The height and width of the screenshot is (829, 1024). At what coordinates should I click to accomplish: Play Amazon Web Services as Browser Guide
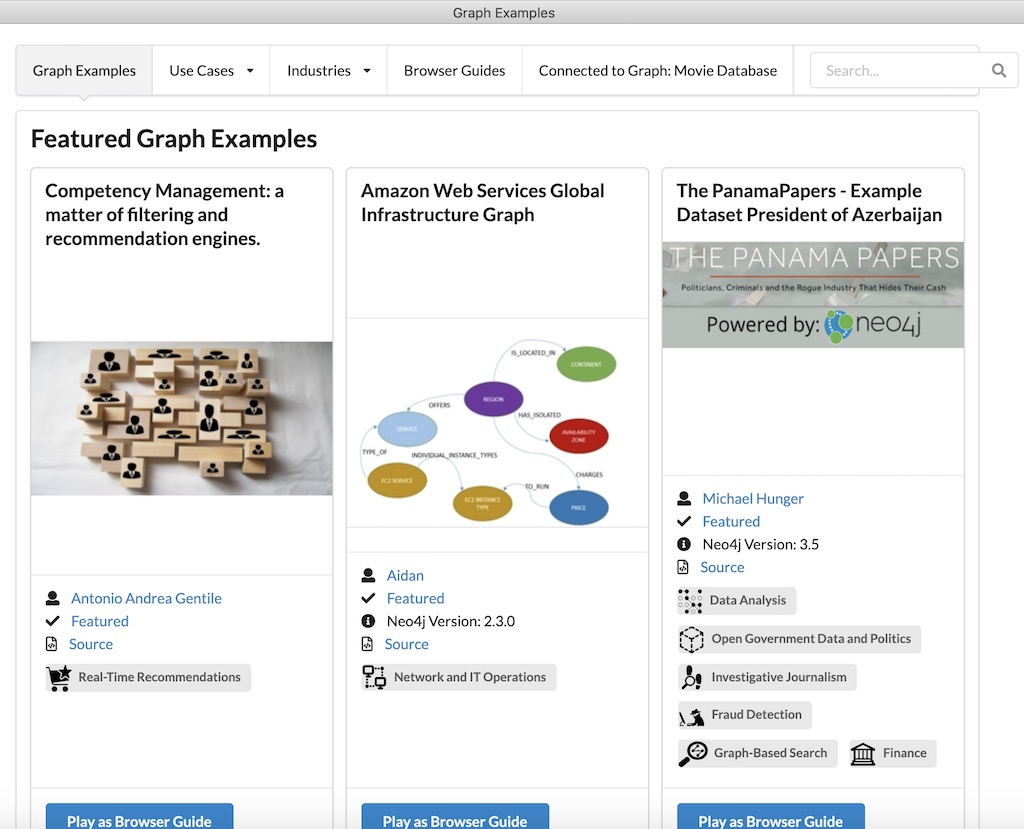(x=455, y=819)
